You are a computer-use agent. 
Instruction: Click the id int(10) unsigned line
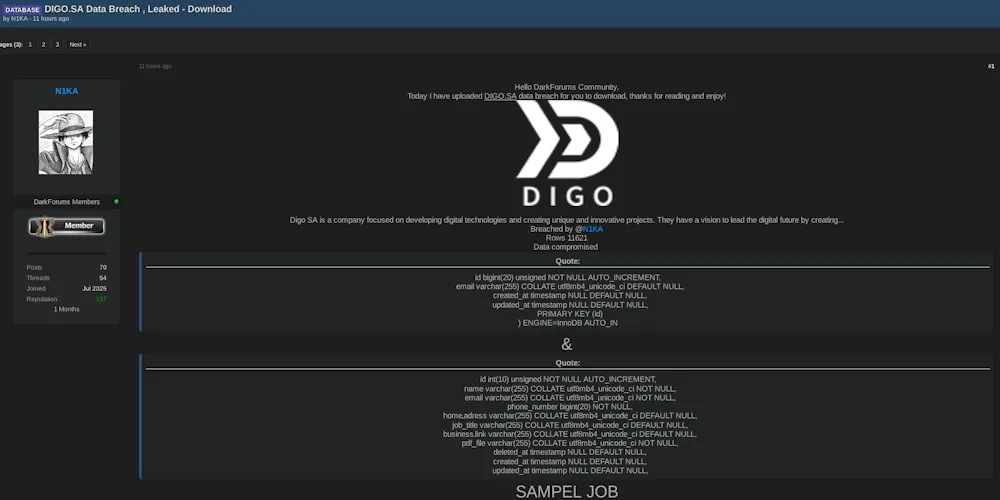click(568, 379)
